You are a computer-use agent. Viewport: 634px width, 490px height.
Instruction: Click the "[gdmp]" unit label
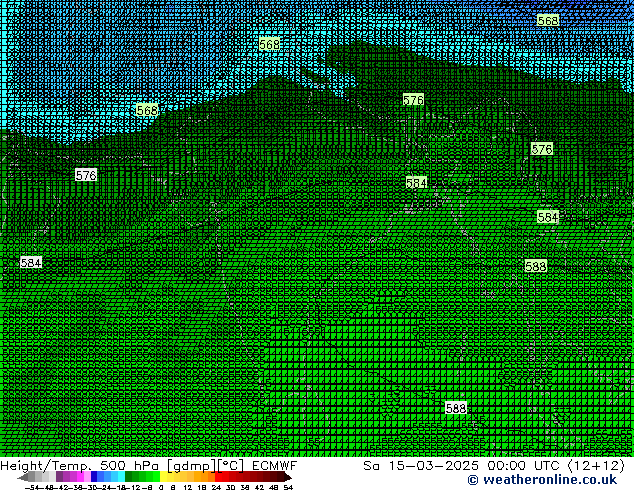pos(191,466)
